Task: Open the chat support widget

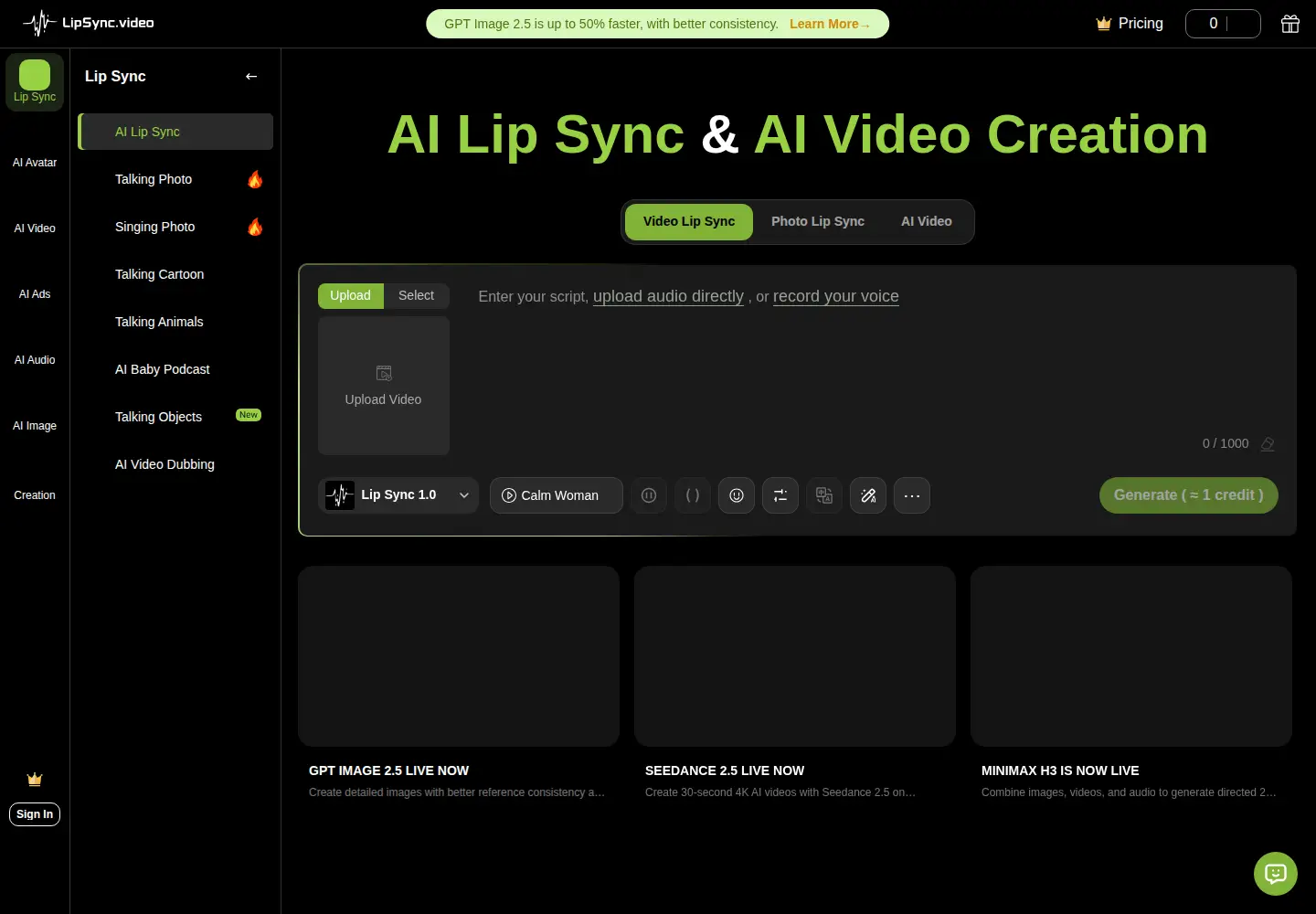Action: [x=1276, y=874]
